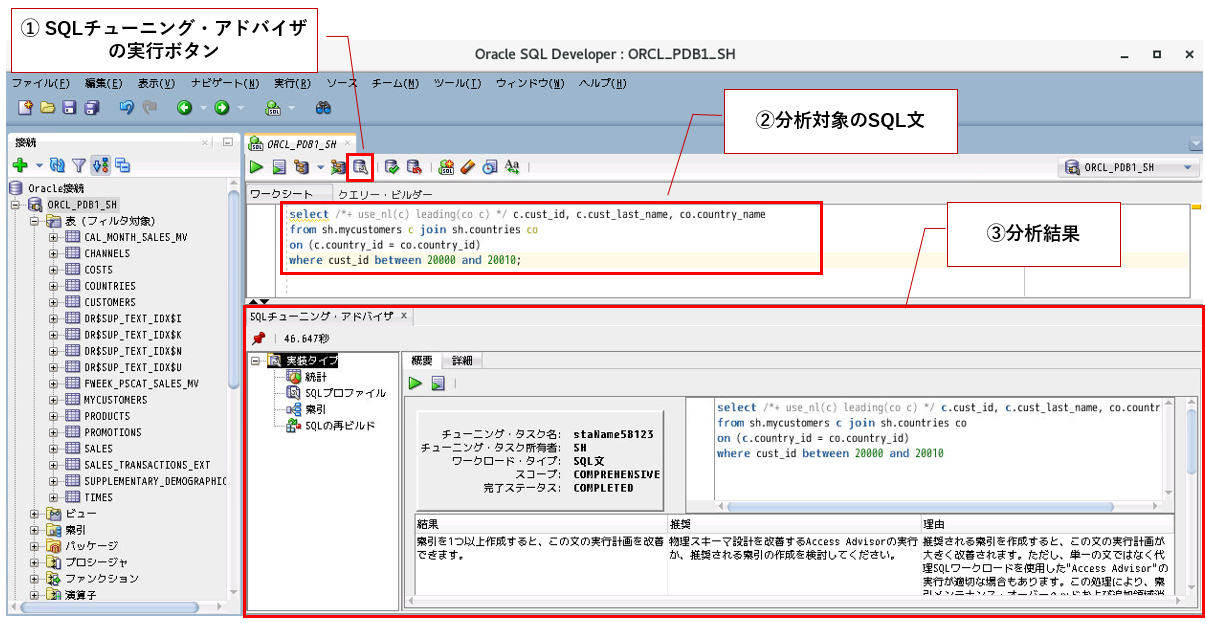
Task: Click the SQL History clock icon
Action: click(x=489, y=168)
